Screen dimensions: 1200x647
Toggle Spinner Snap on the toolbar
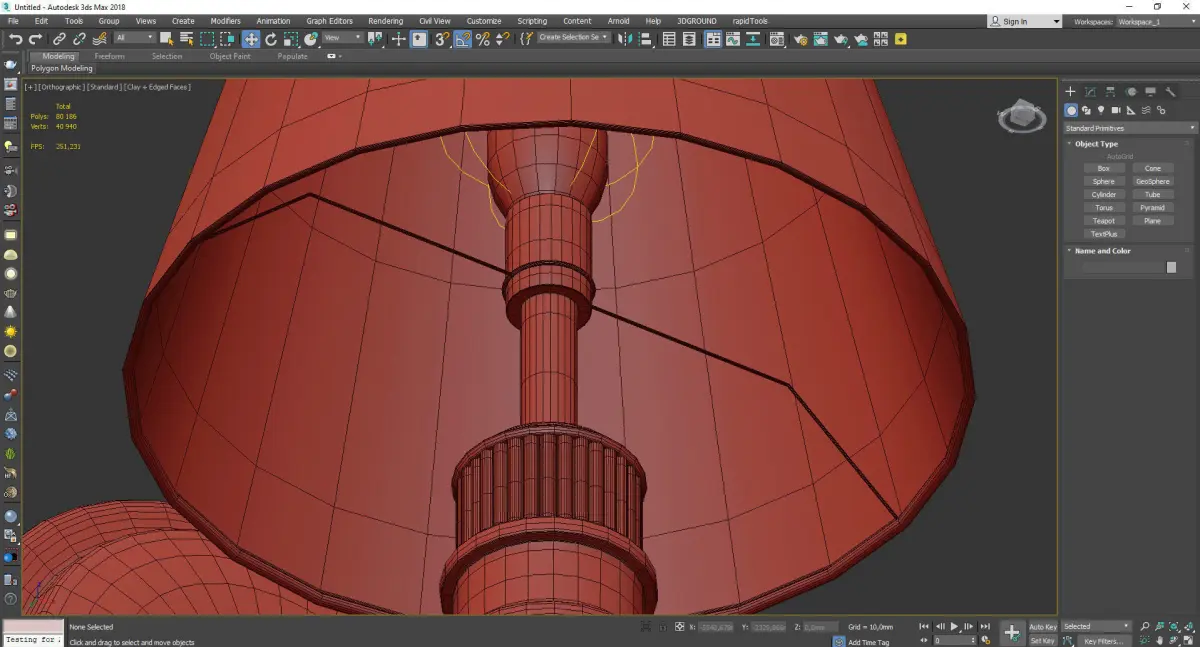(503, 40)
